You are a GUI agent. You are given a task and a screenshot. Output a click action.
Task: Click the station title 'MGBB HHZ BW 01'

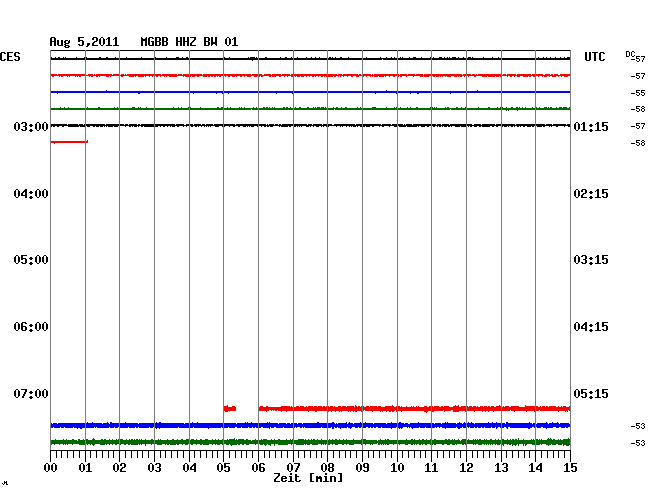click(x=189, y=42)
